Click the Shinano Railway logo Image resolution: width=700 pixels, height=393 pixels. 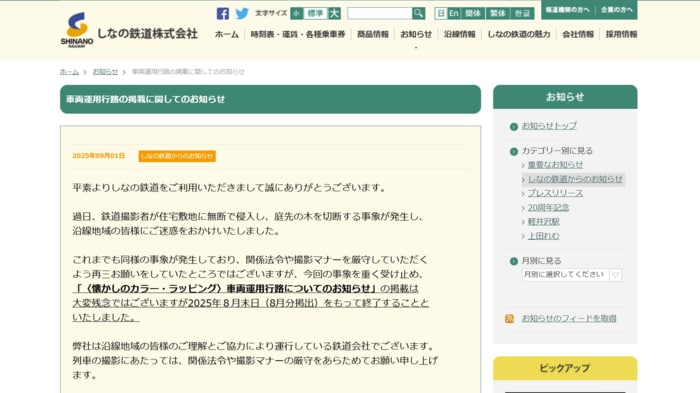[x=77, y=29]
